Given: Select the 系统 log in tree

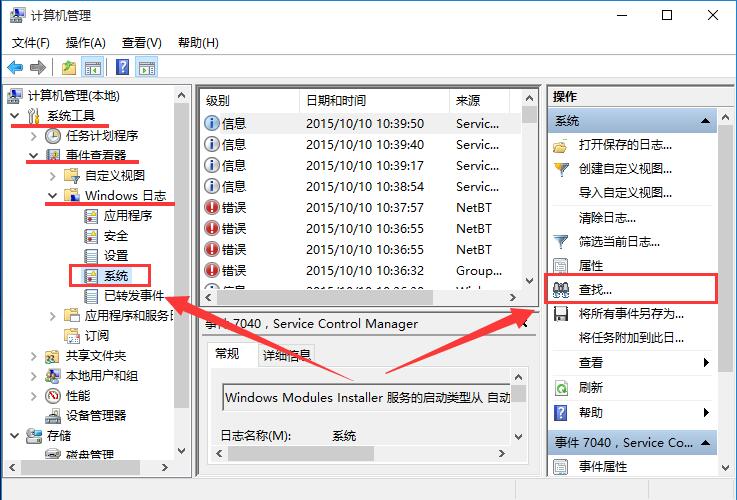Looking at the screenshot, I should click(x=117, y=275).
